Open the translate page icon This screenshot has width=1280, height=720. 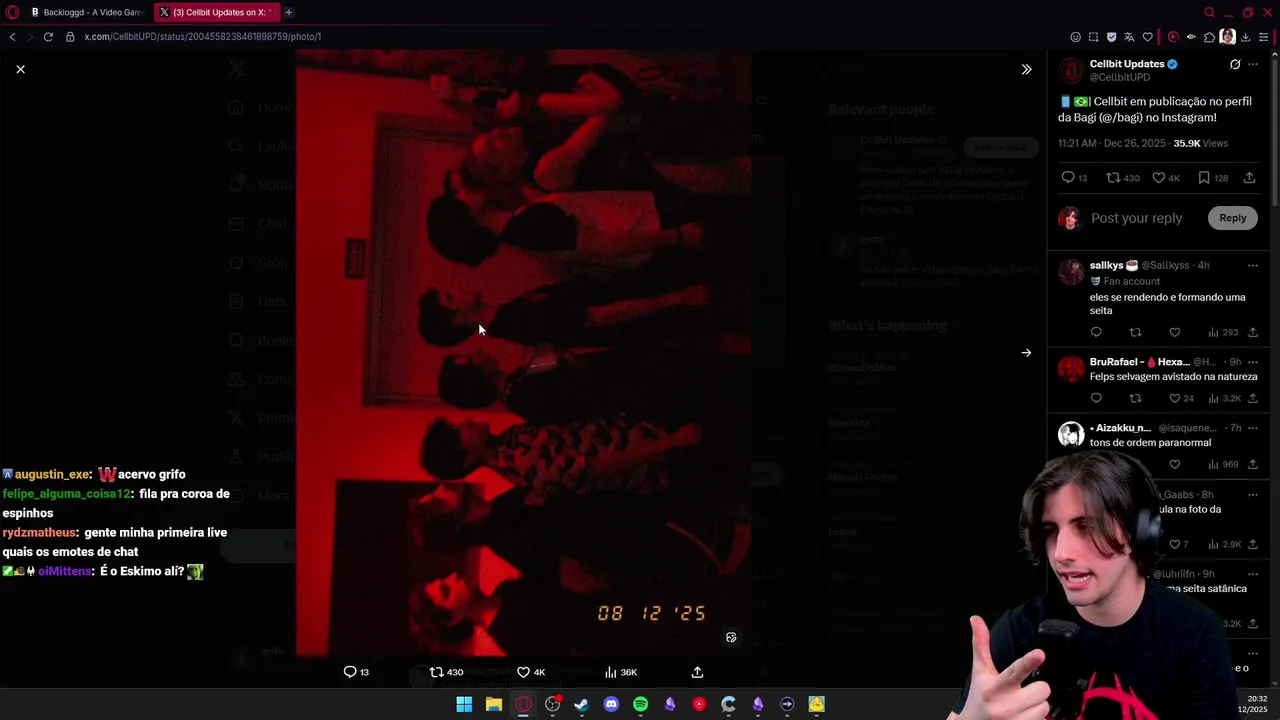1129,37
